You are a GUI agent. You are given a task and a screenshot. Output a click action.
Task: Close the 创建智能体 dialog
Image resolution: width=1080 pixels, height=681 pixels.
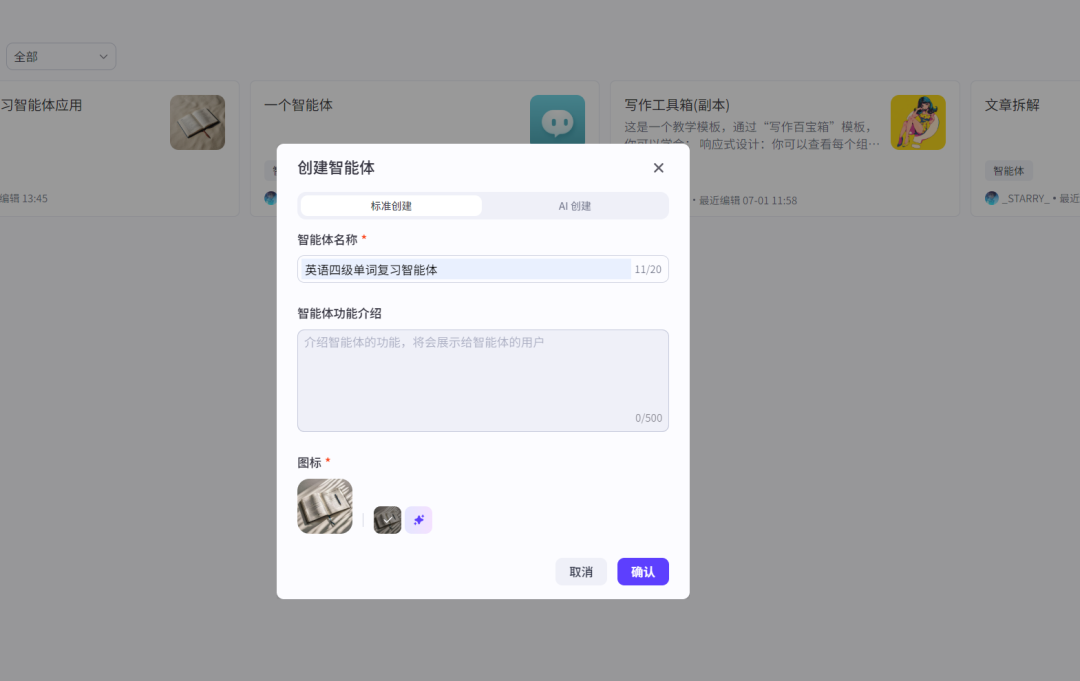tap(658, 168)
